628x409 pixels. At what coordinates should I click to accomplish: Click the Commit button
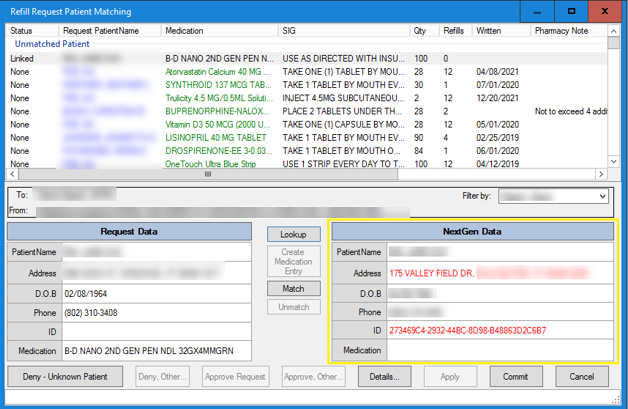516,377
